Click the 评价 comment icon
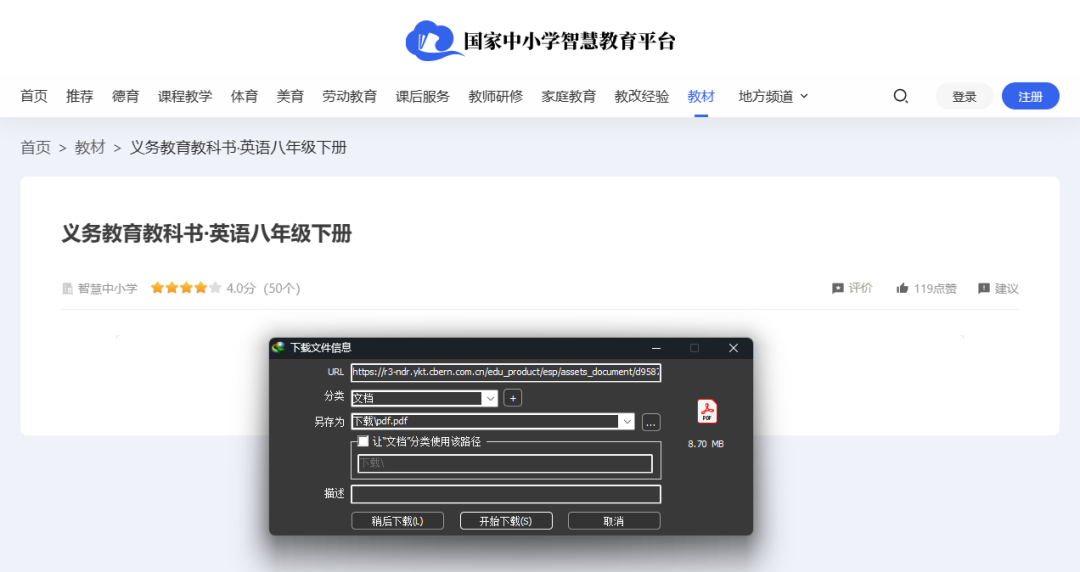 [838, 289]
